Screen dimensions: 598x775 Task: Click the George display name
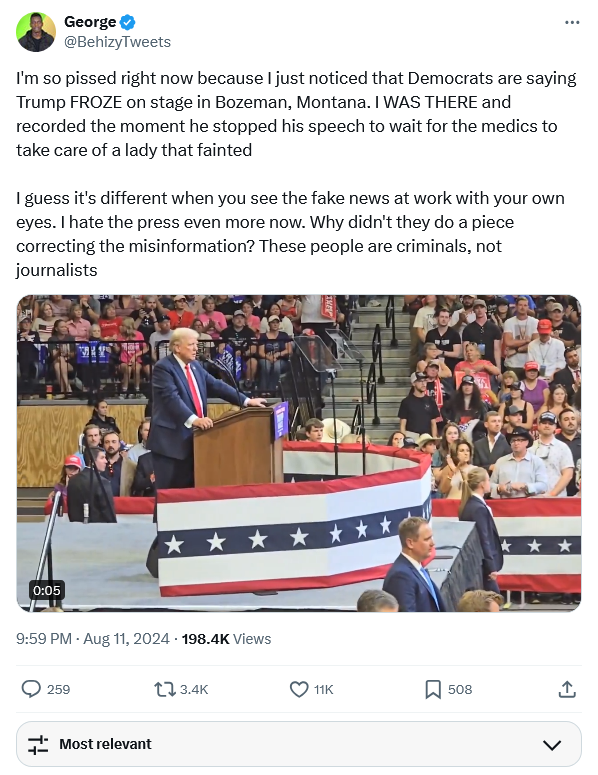90,22
